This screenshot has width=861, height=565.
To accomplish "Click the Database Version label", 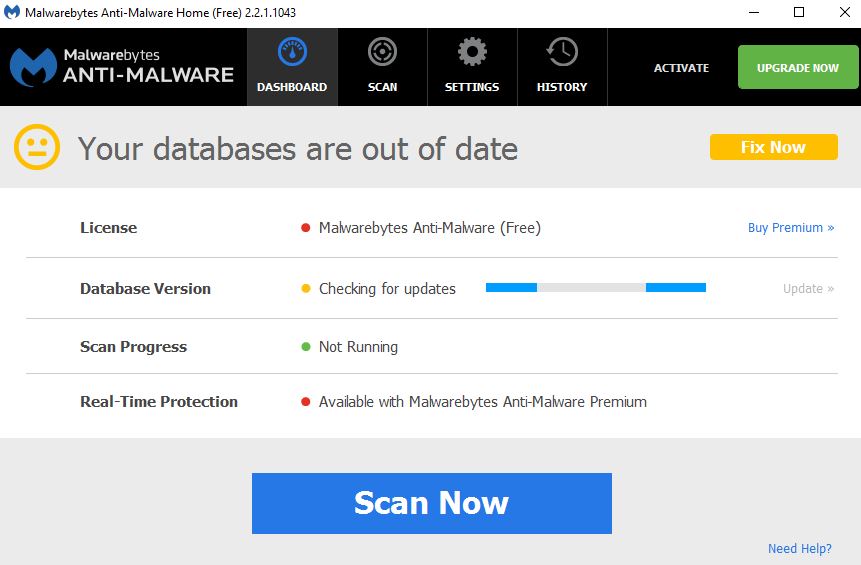I will coord(146,289).
